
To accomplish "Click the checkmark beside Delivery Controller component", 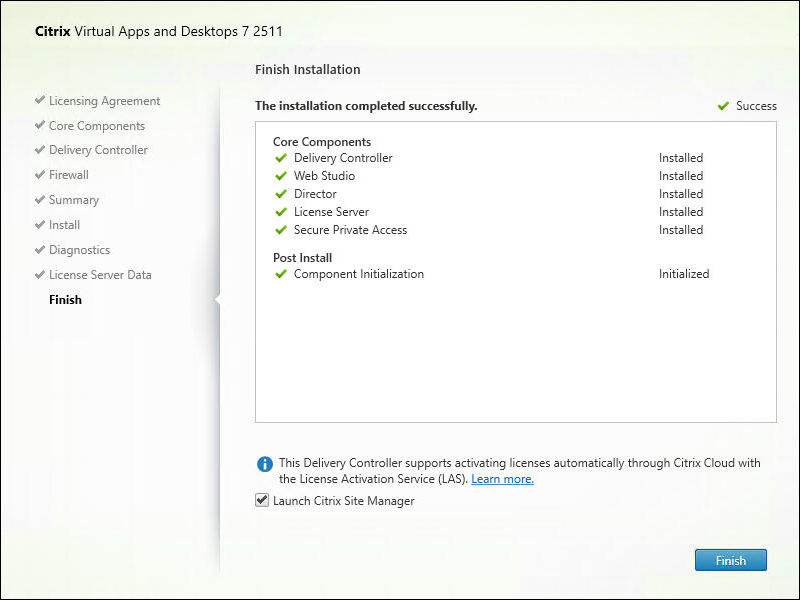I will click(281, 158).
